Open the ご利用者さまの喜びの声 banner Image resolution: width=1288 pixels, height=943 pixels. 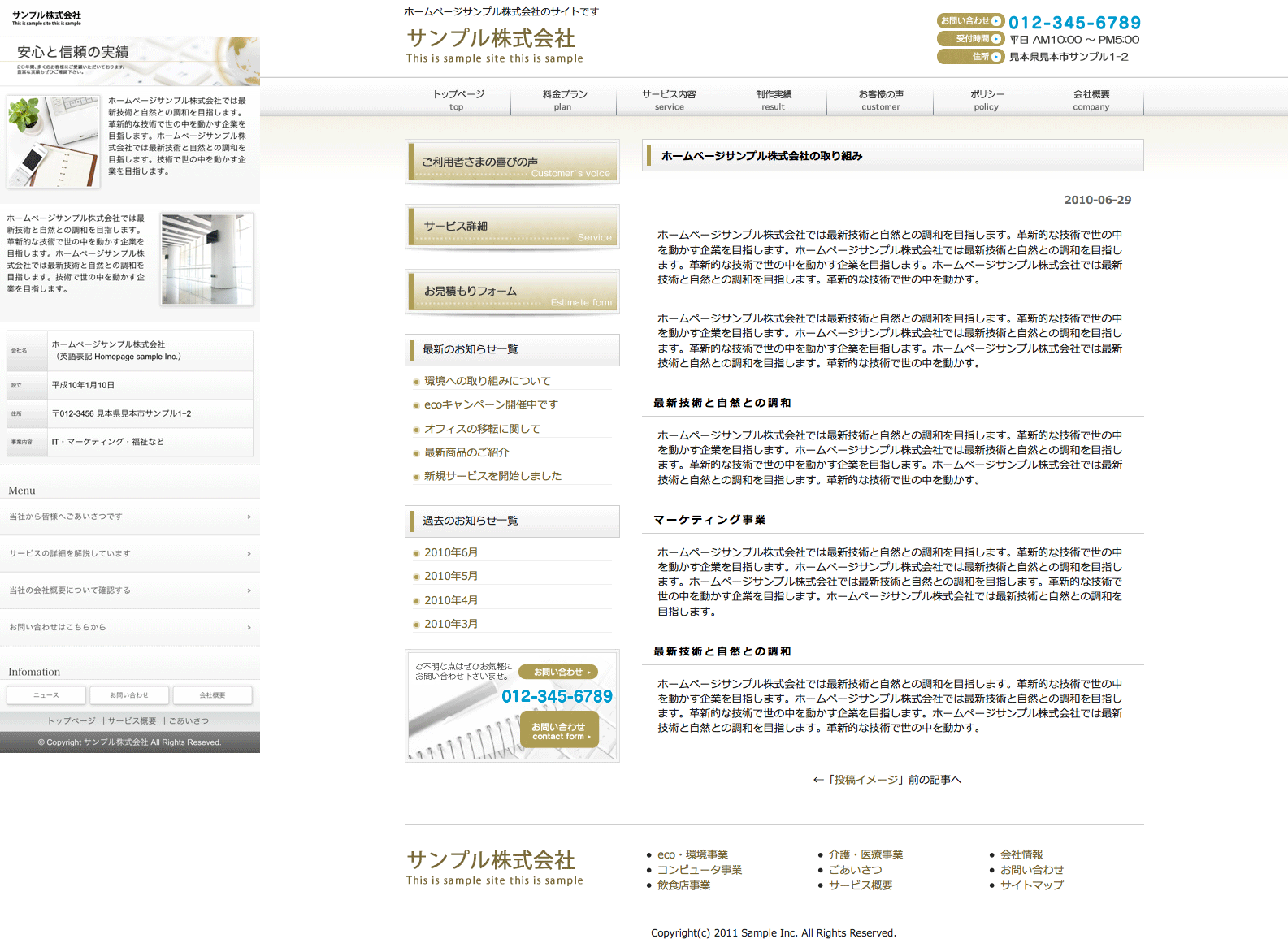click(x=512, y=162)
